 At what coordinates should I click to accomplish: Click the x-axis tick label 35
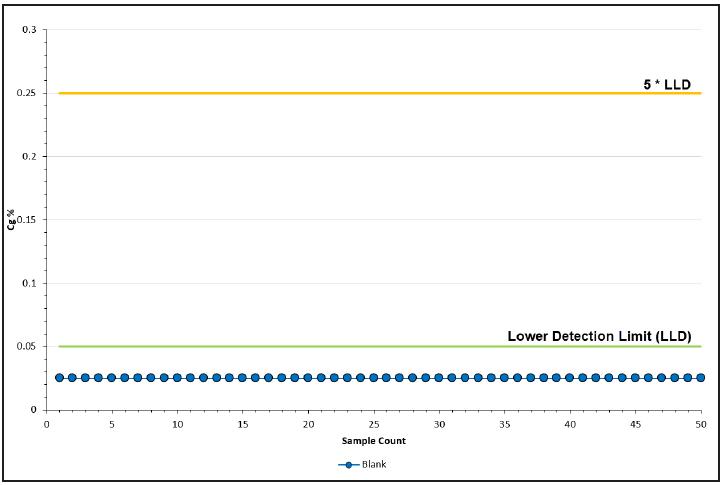[504, 424]
